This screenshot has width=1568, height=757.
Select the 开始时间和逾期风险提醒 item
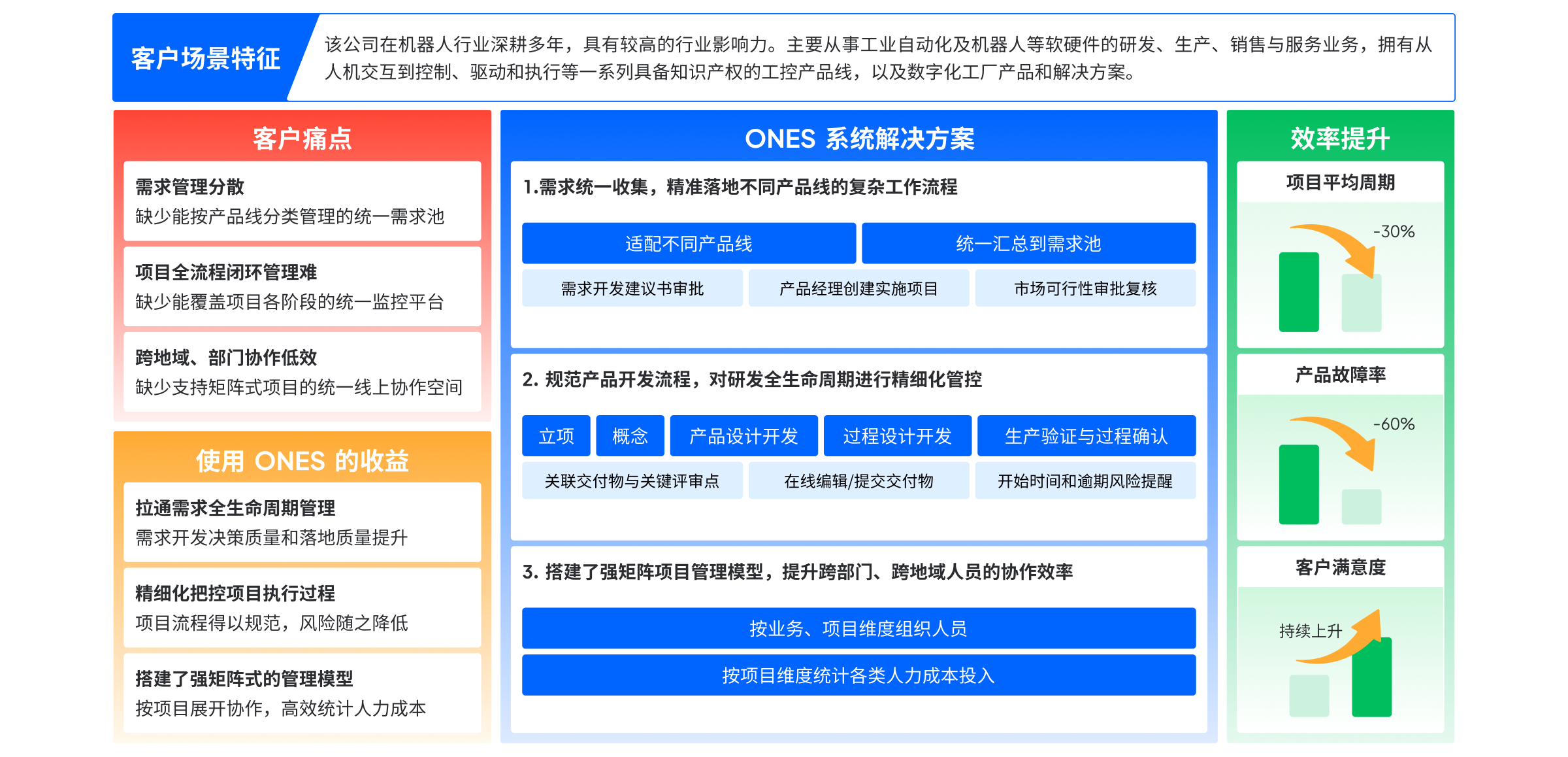pyautogui.click(x=1085, y=480)
